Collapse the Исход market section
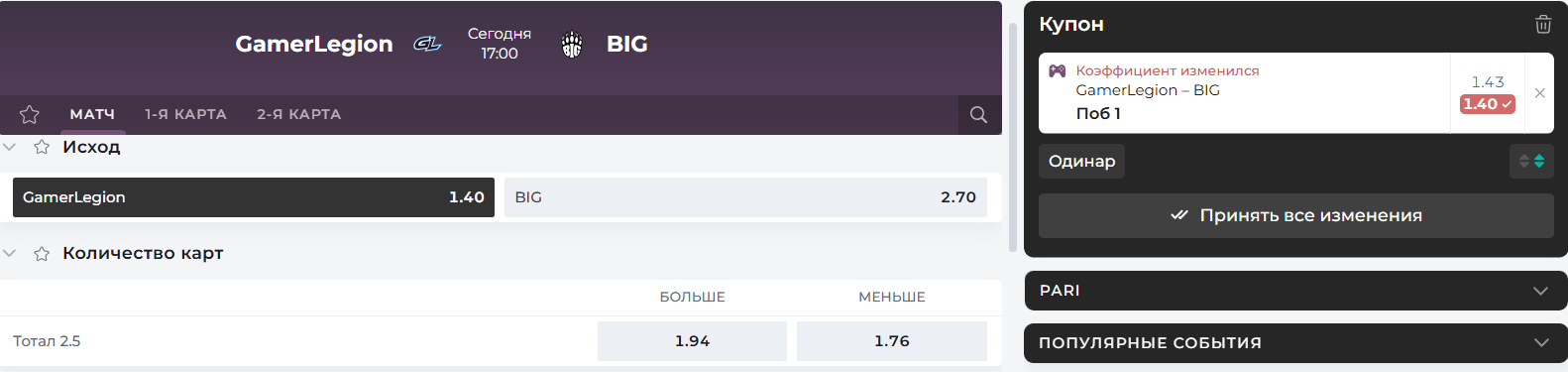 (10, 147)
